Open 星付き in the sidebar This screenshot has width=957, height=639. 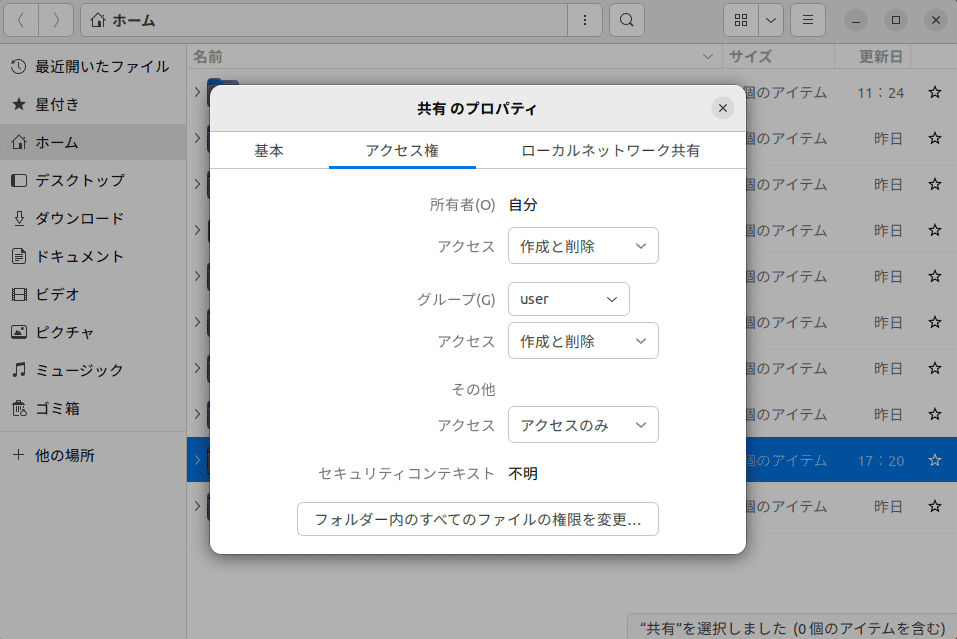93,104
